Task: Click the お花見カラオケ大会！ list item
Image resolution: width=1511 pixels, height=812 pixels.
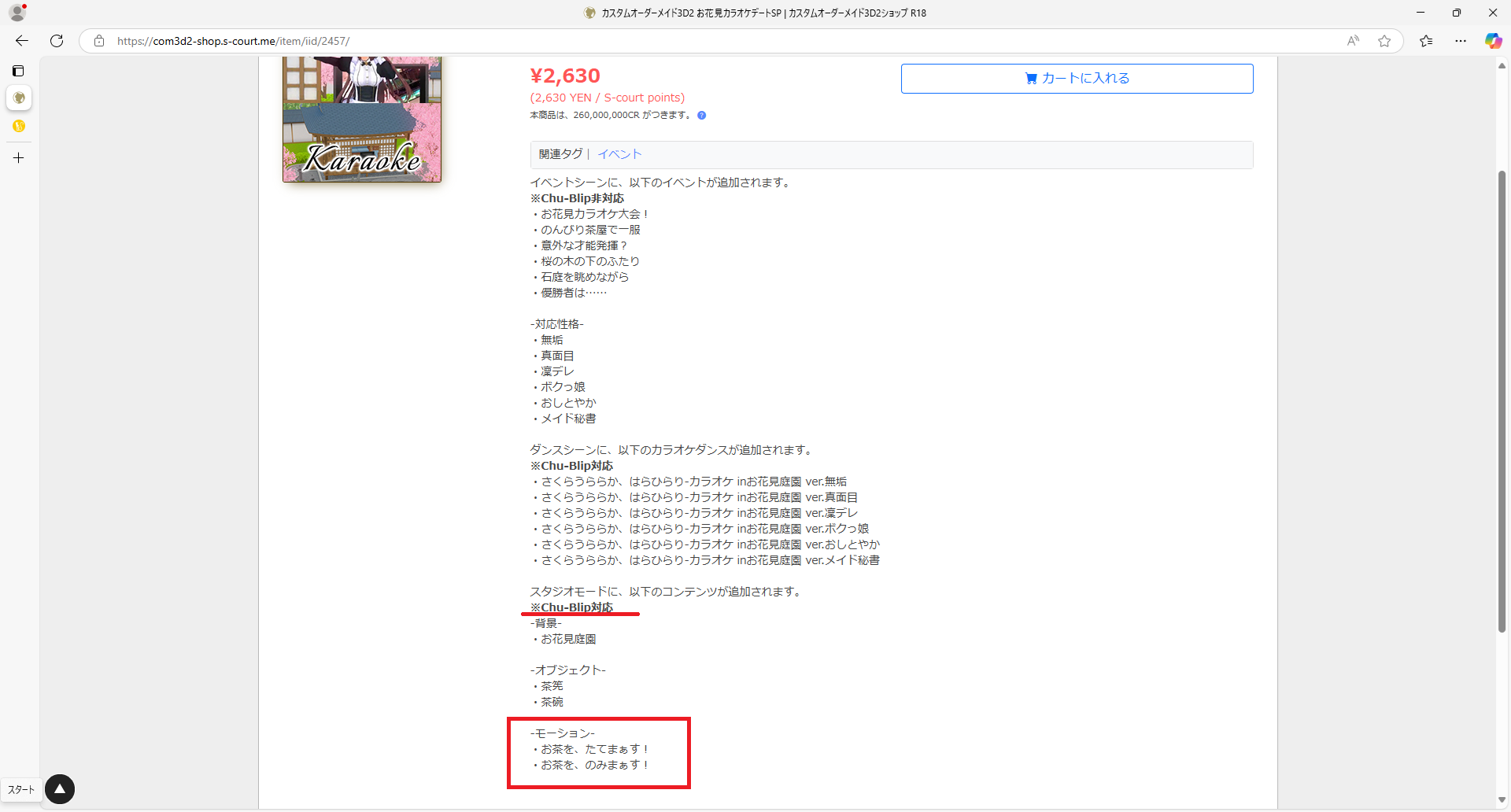Action: pos(590,214)
